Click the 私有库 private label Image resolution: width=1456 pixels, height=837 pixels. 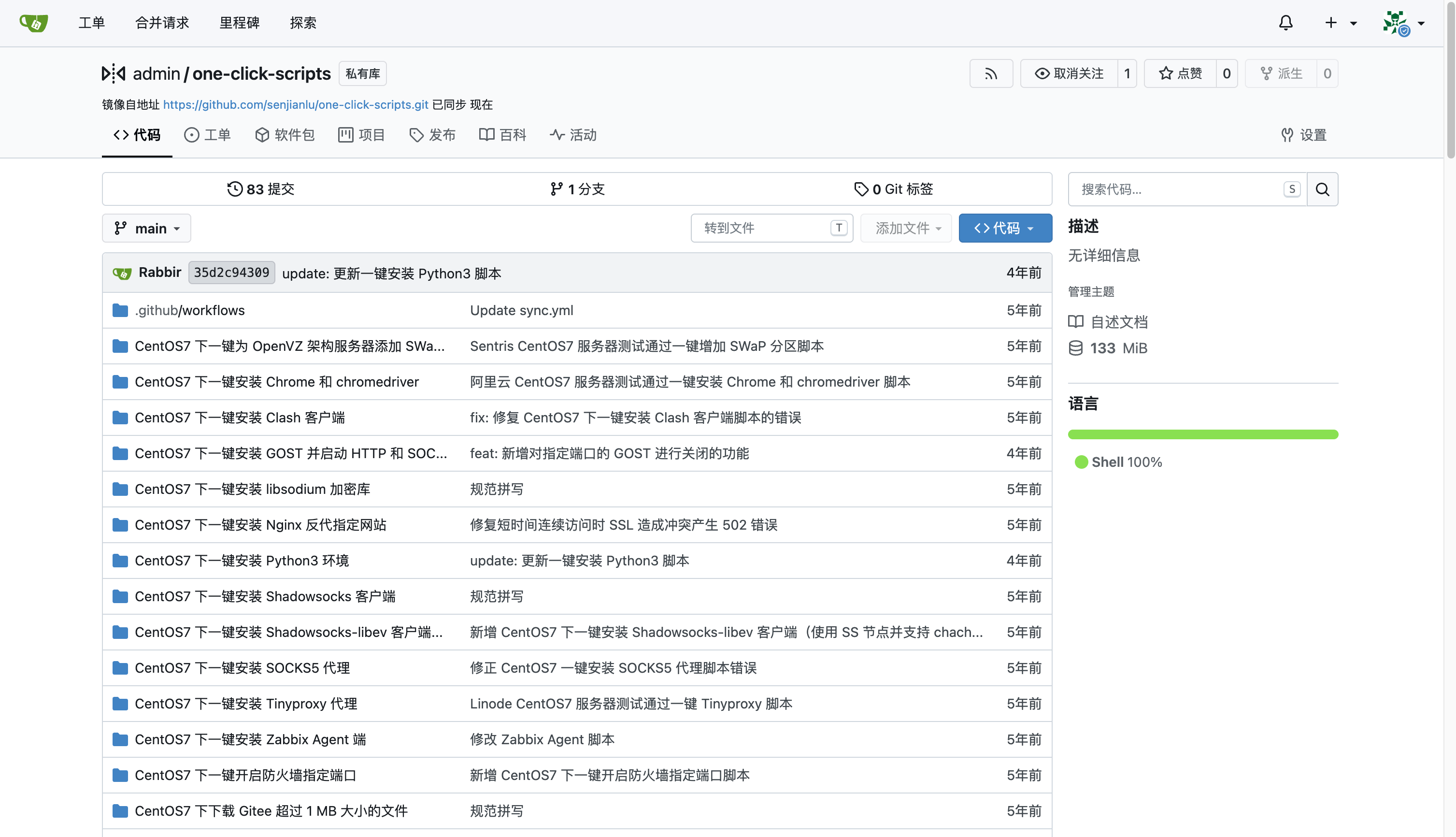coord(363,73)
